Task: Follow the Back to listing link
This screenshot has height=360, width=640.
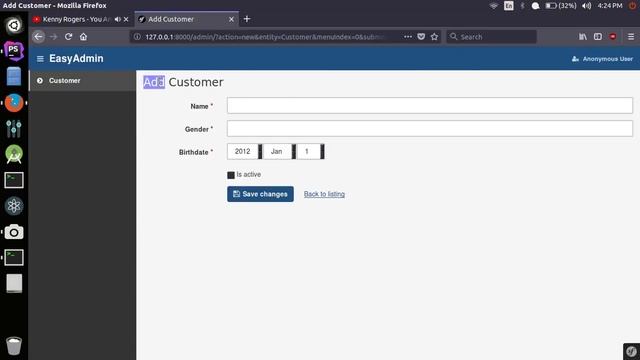Action: 324,194
